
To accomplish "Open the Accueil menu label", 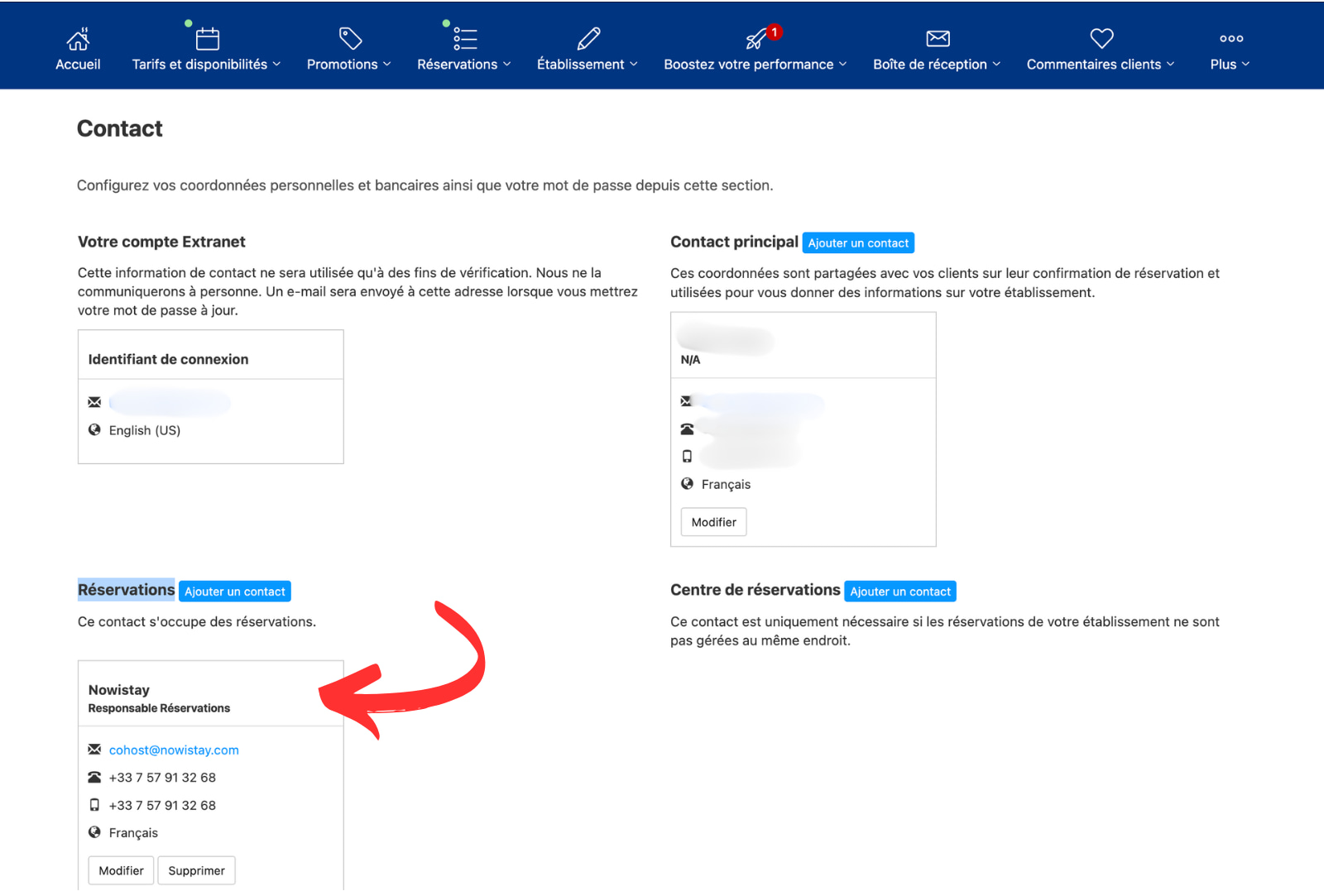I will pyautogui.click(x=78, y=65).
